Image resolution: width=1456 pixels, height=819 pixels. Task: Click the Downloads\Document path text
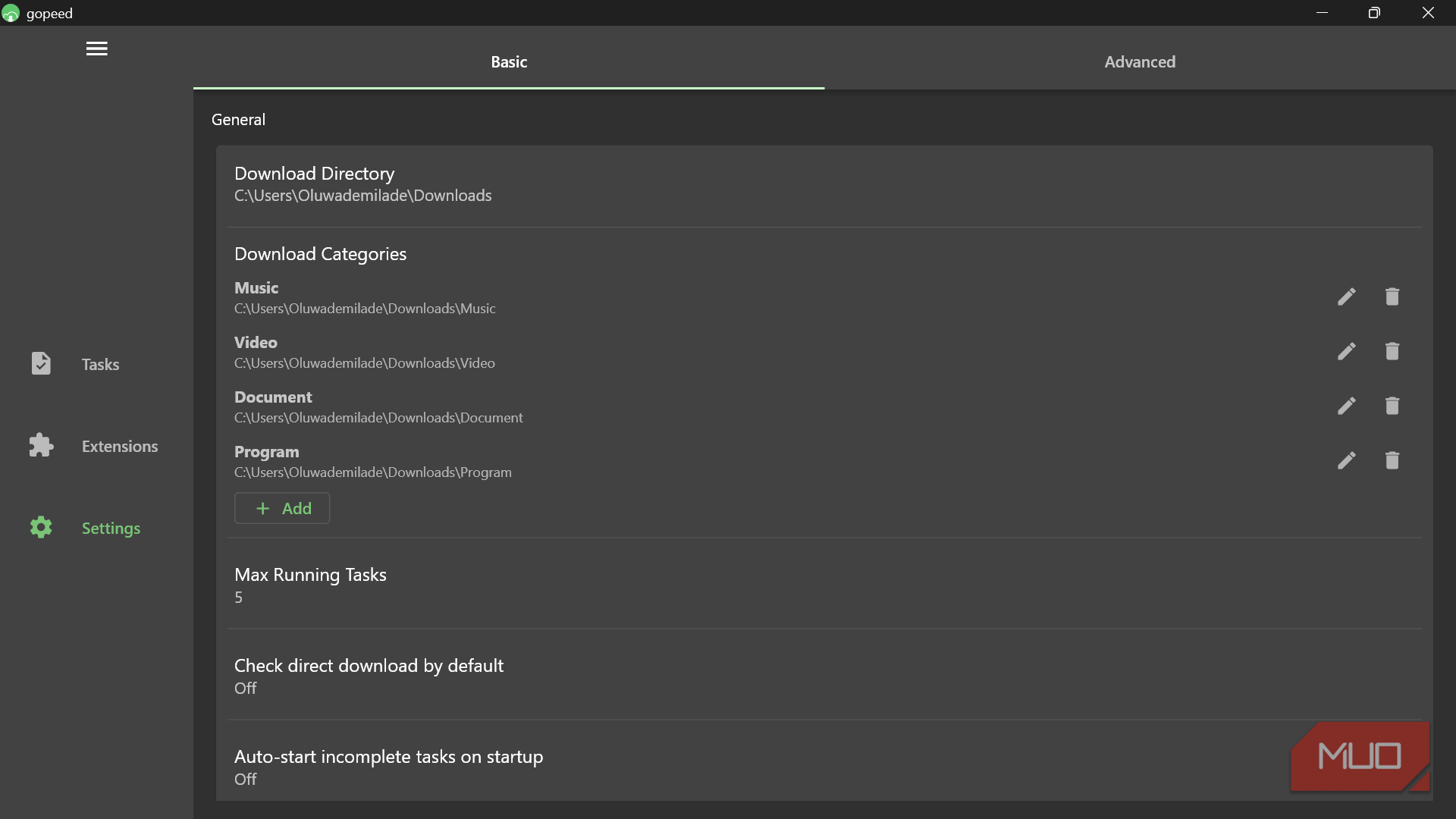tap(378, 418)
